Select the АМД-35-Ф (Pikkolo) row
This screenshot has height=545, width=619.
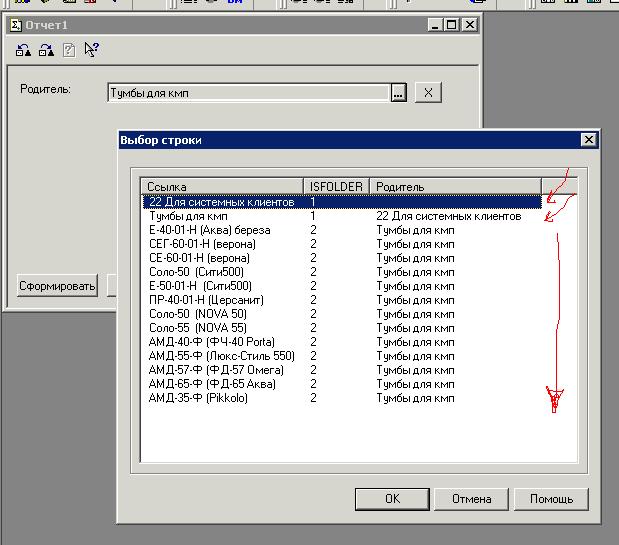click(198, 398)
